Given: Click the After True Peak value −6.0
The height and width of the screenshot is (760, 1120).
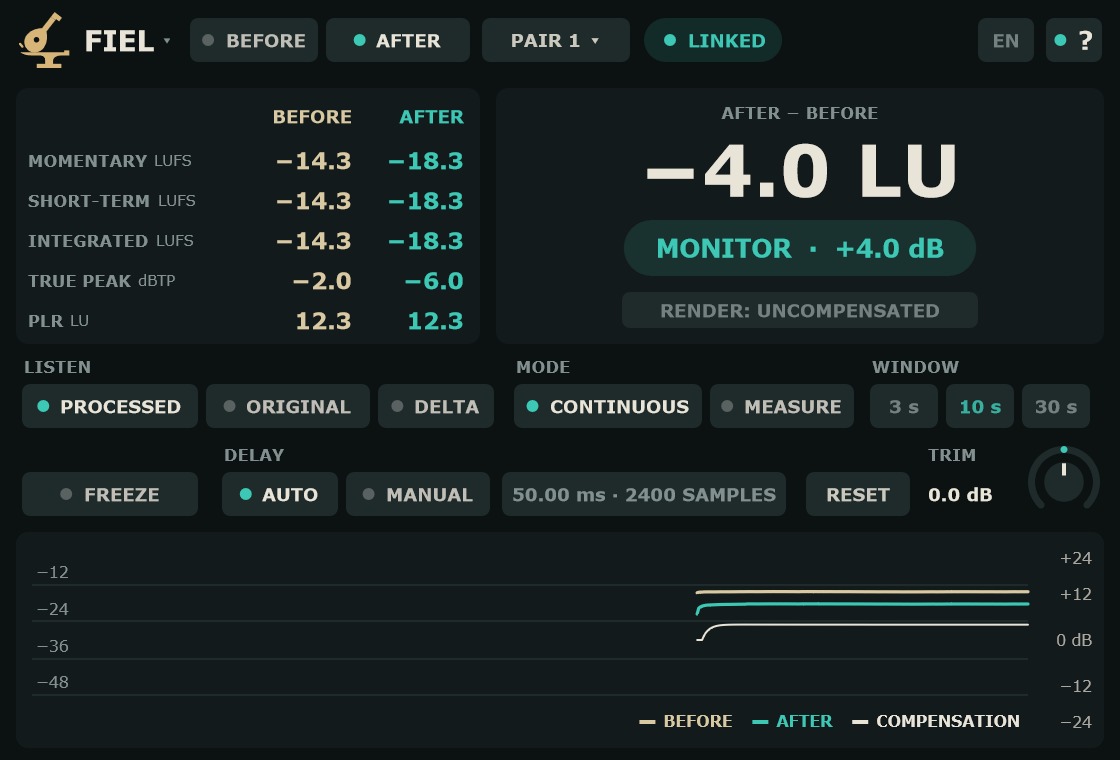Looking at the screenshot, I should [x=434, y=281].
